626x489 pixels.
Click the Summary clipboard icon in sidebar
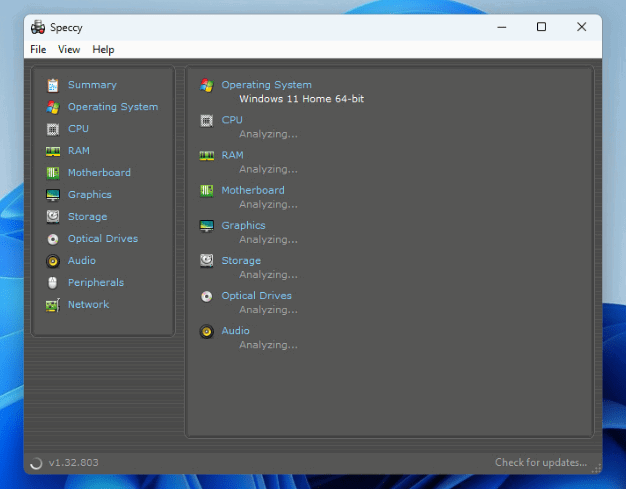[53, 85]
